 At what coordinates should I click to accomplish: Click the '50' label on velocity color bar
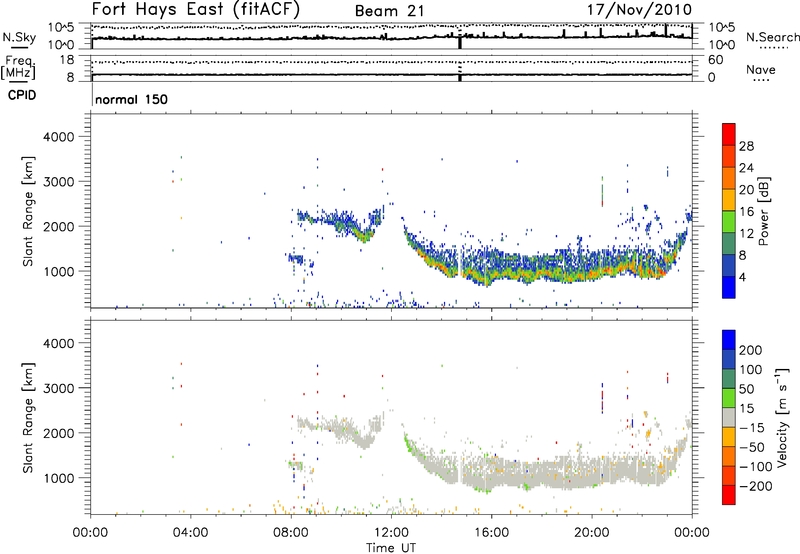point(746,389)
